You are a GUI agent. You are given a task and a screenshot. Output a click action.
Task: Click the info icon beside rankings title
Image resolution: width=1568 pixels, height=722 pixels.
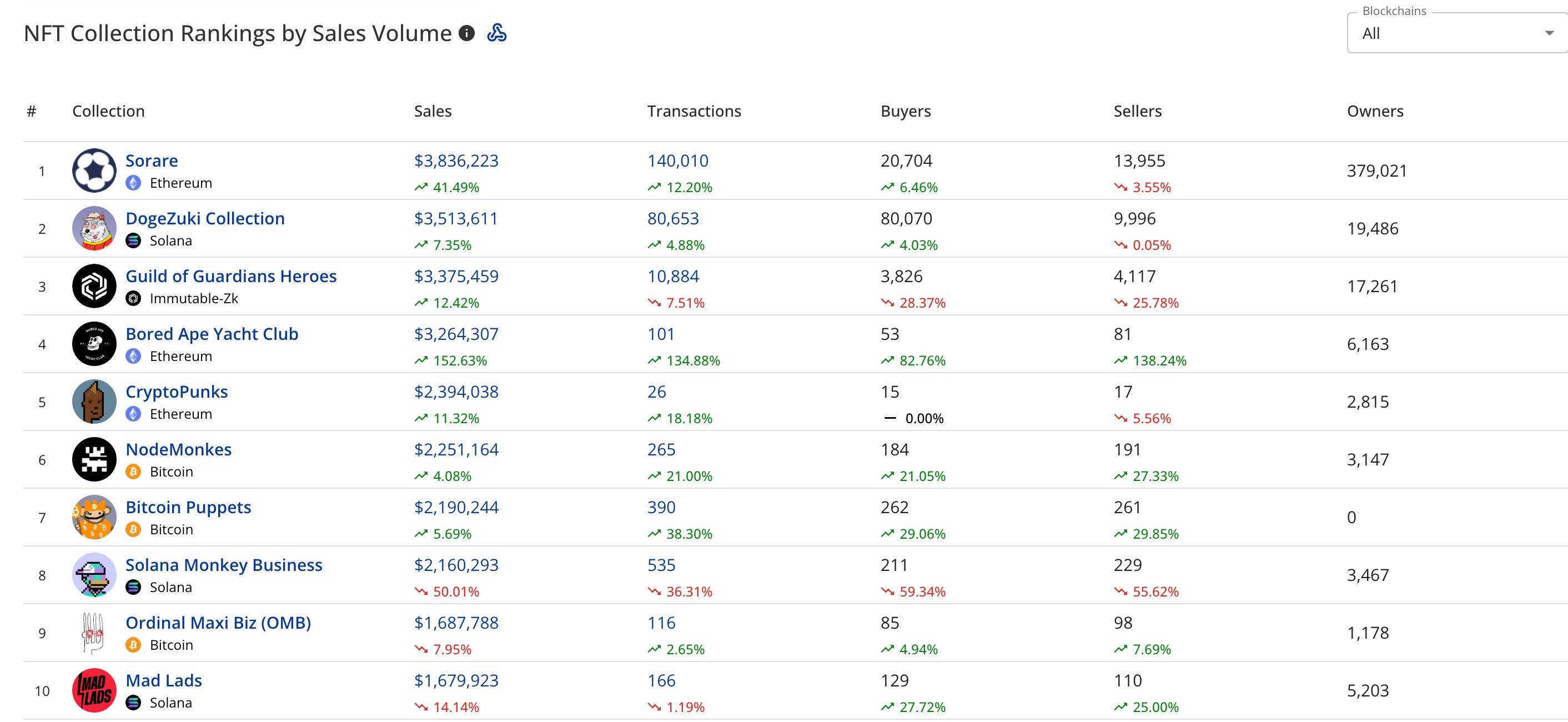click(466, 33)
